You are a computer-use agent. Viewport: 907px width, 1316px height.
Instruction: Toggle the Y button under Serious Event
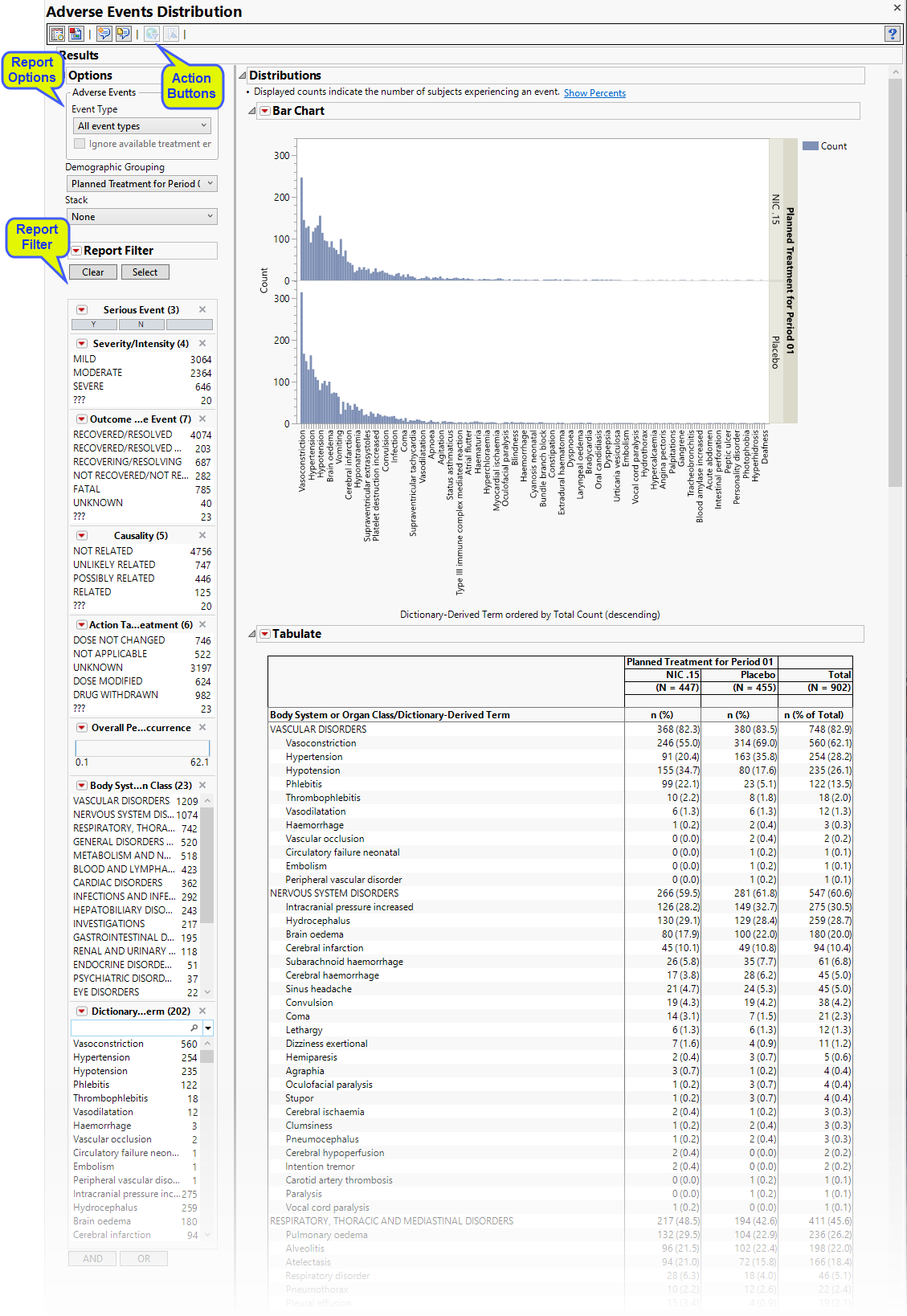94,325
